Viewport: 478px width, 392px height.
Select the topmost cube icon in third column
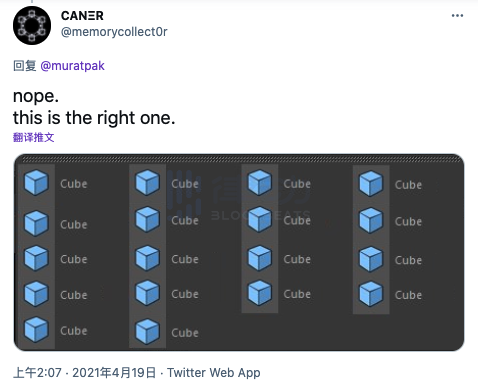pos(260,182)
